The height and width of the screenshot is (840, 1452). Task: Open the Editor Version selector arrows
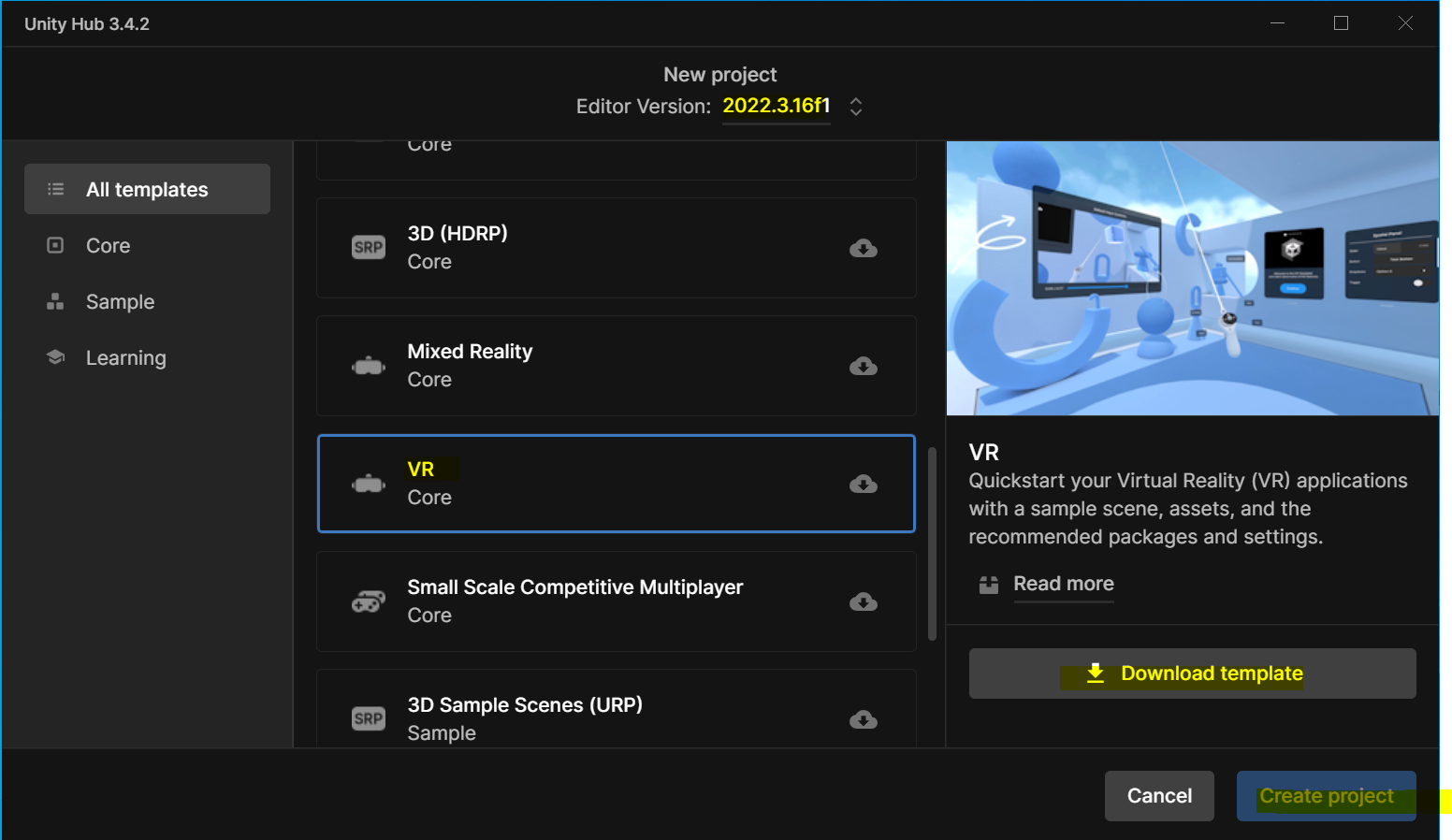click(x=856, y=107)
